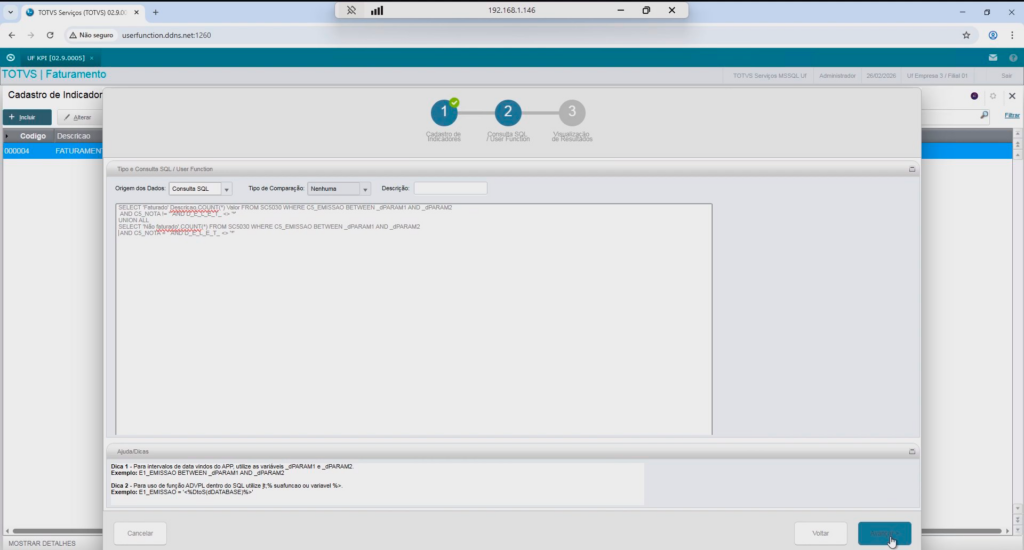Bookmark this page with the star icon
Image resolution: width=1024 pixels, height=550 pixels.
click(x=966, y=34)
